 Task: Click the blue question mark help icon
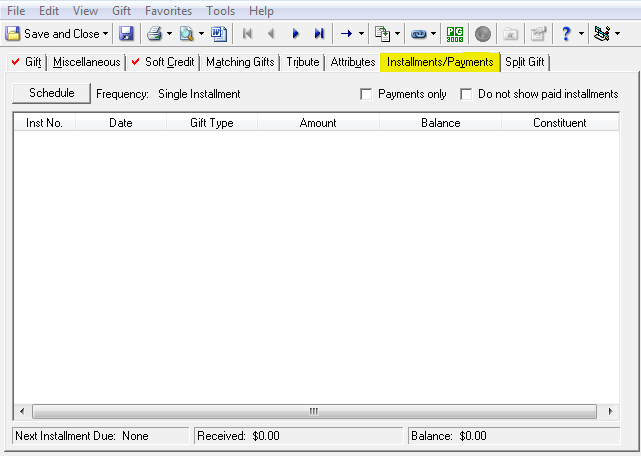click(x=566, y=34)
